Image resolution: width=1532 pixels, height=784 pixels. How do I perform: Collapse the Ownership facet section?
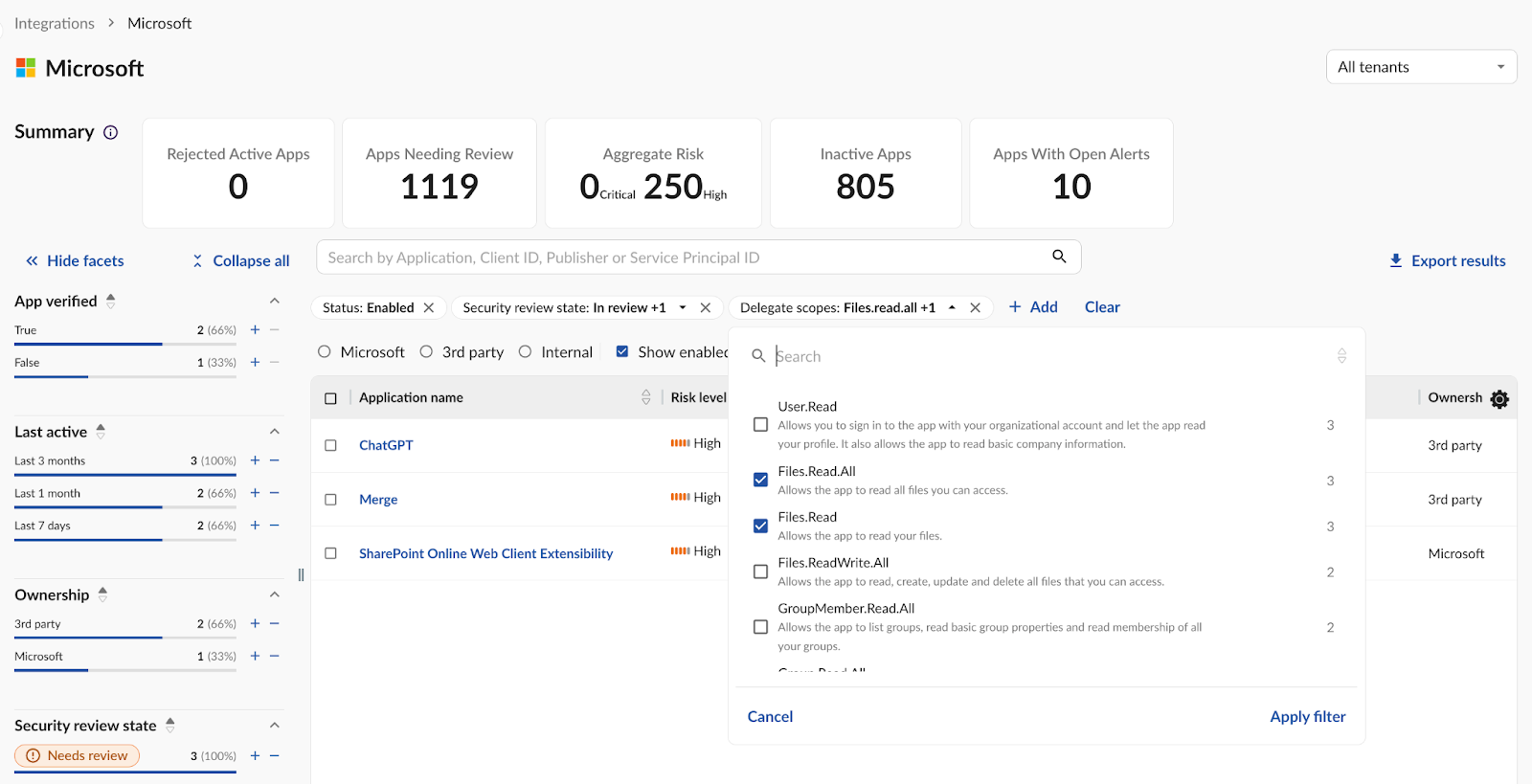point(275,594)
